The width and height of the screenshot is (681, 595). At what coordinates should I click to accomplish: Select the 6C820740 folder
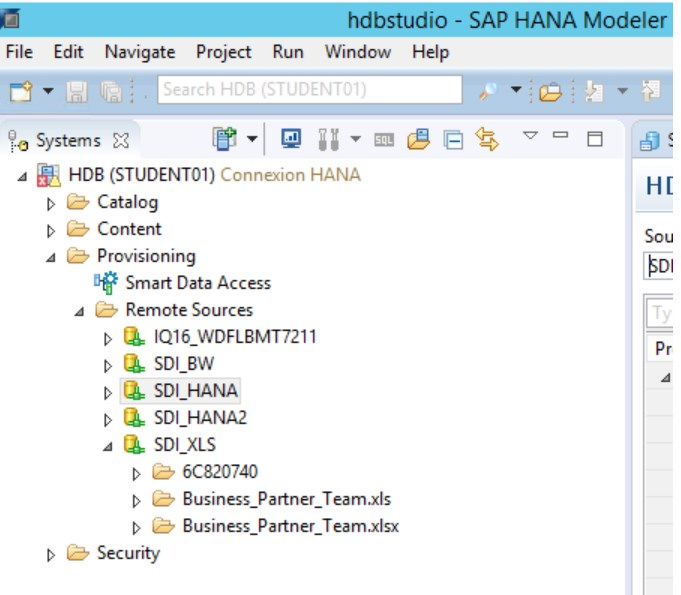(x=205, y=472)
